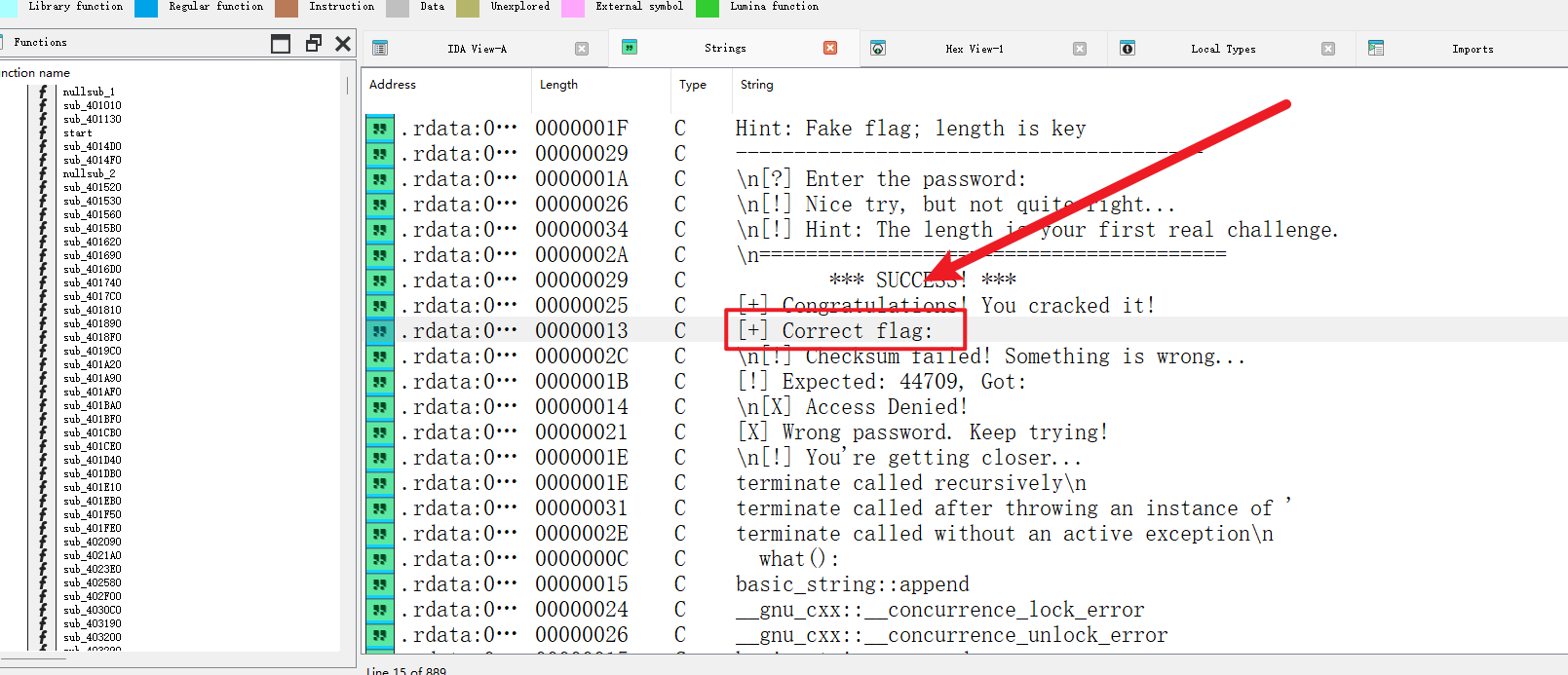Click the pink External symbol legend swatch
The width and height of the screenshot is (1568, 675).
click(573, 8)
